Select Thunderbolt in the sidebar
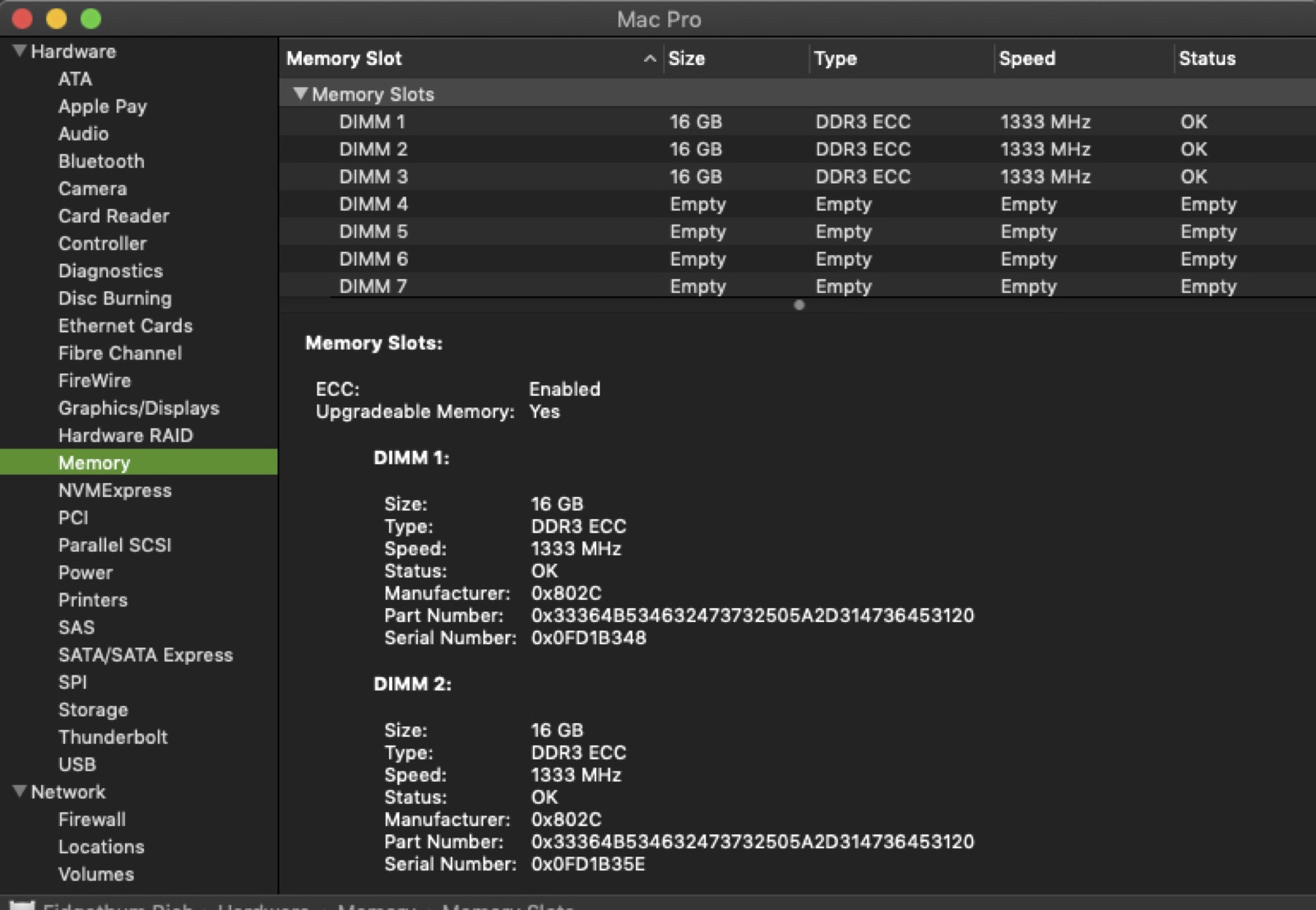1316x910 pixels. pos(113,737)
